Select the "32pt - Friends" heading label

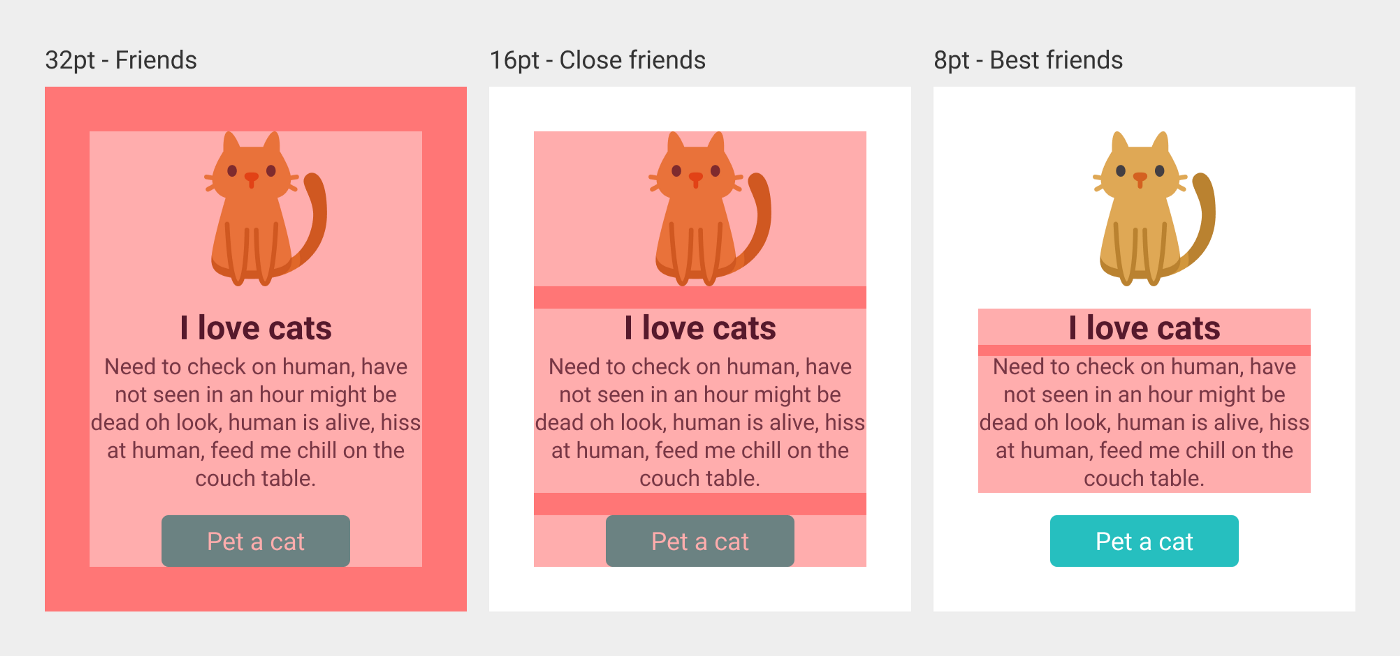121,61
